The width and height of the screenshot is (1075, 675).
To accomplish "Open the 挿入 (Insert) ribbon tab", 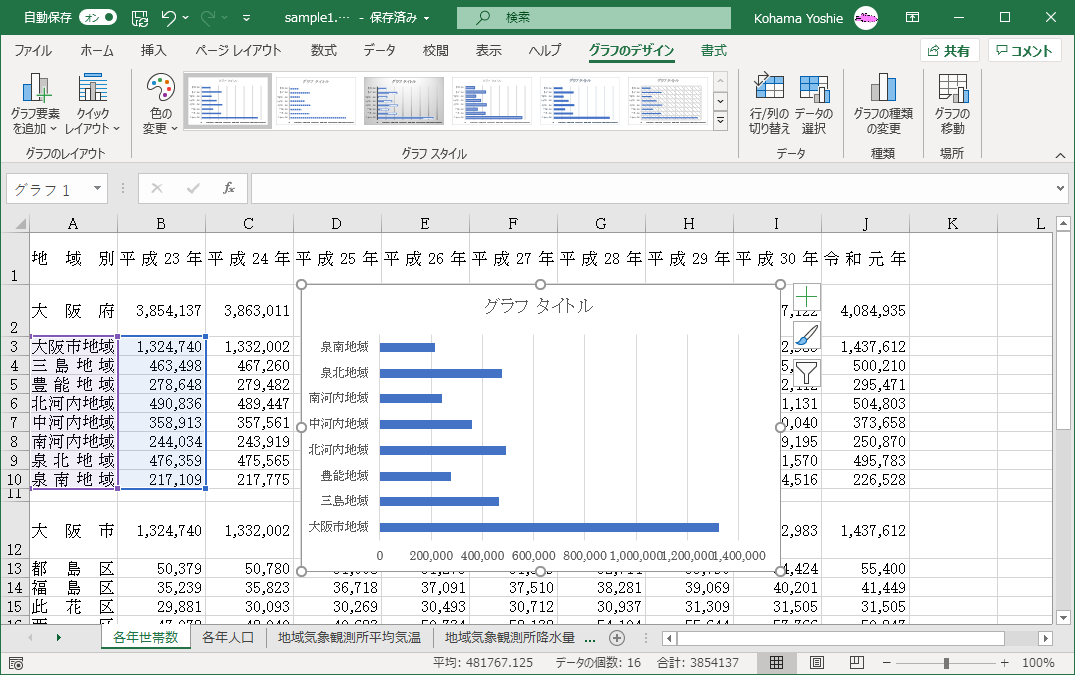I will (x=153, y=51).
